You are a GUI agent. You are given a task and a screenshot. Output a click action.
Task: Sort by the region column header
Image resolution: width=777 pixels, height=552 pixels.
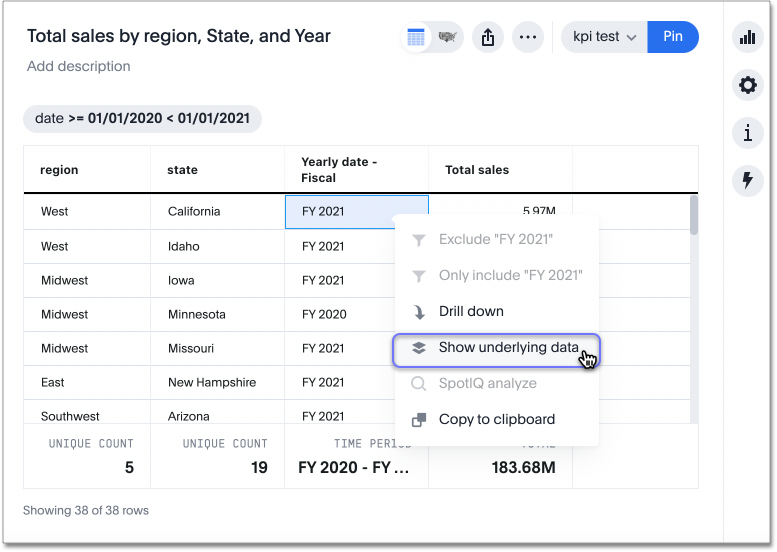click(60, 170)
